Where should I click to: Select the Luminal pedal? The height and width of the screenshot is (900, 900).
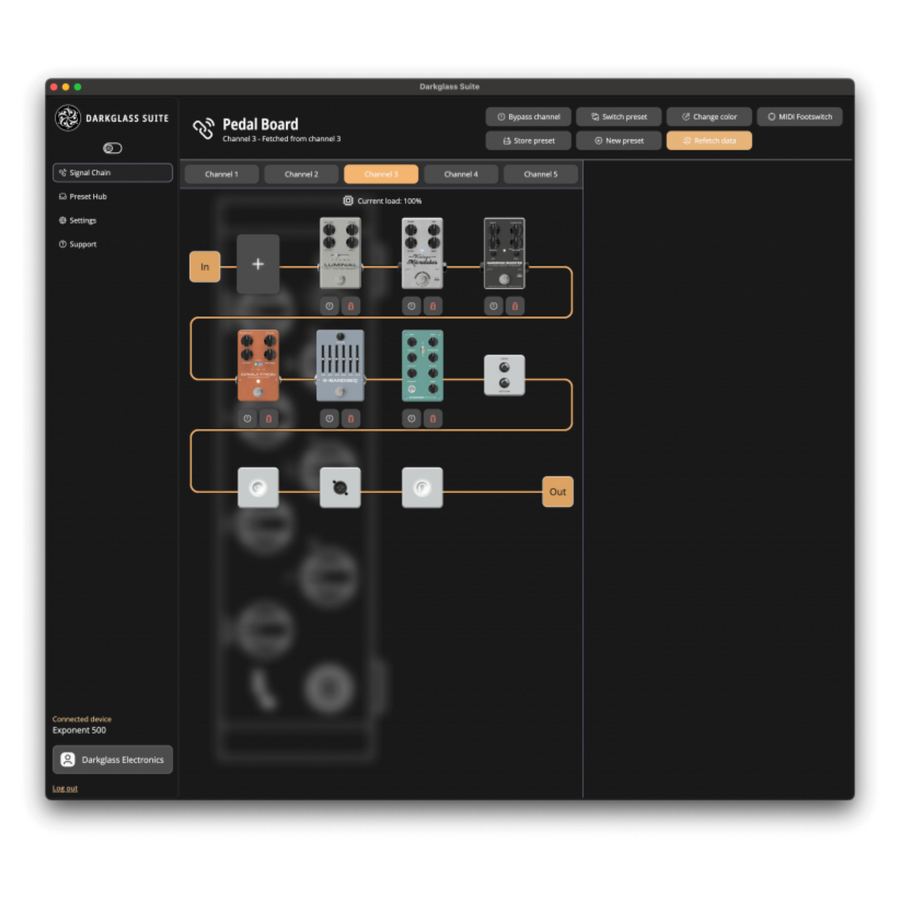(340, 253)
